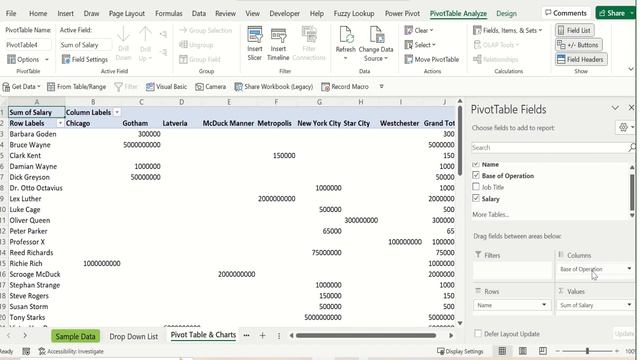This screenshot has width=640, height=360.
Task: Switch to the Design tab
Action: tap(507, 13)
